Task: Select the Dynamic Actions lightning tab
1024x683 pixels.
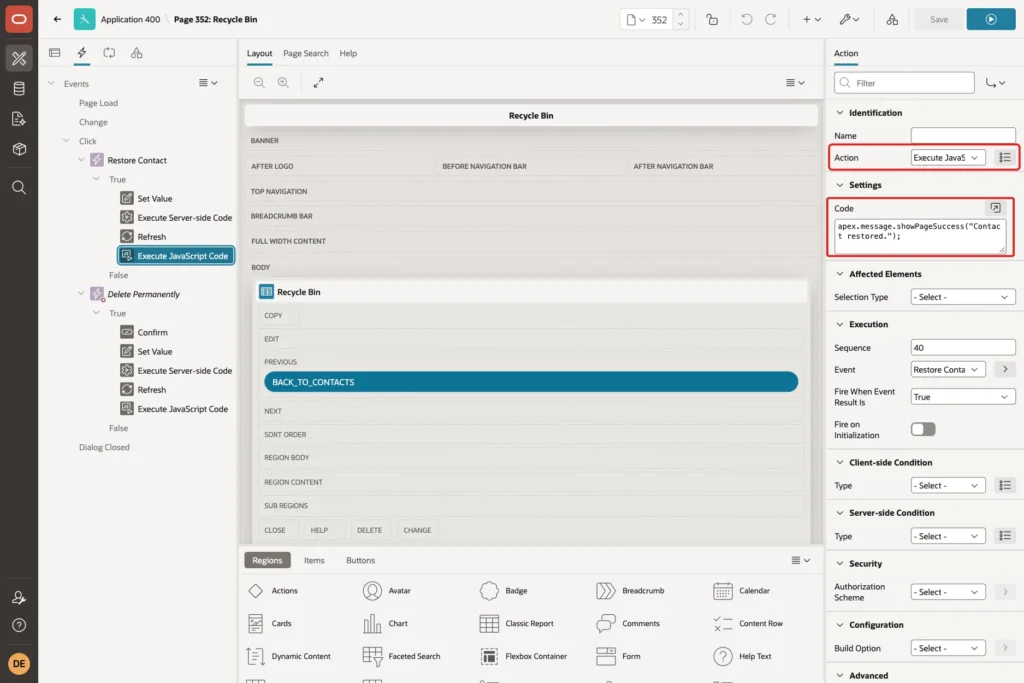Action: pos(82,53)
